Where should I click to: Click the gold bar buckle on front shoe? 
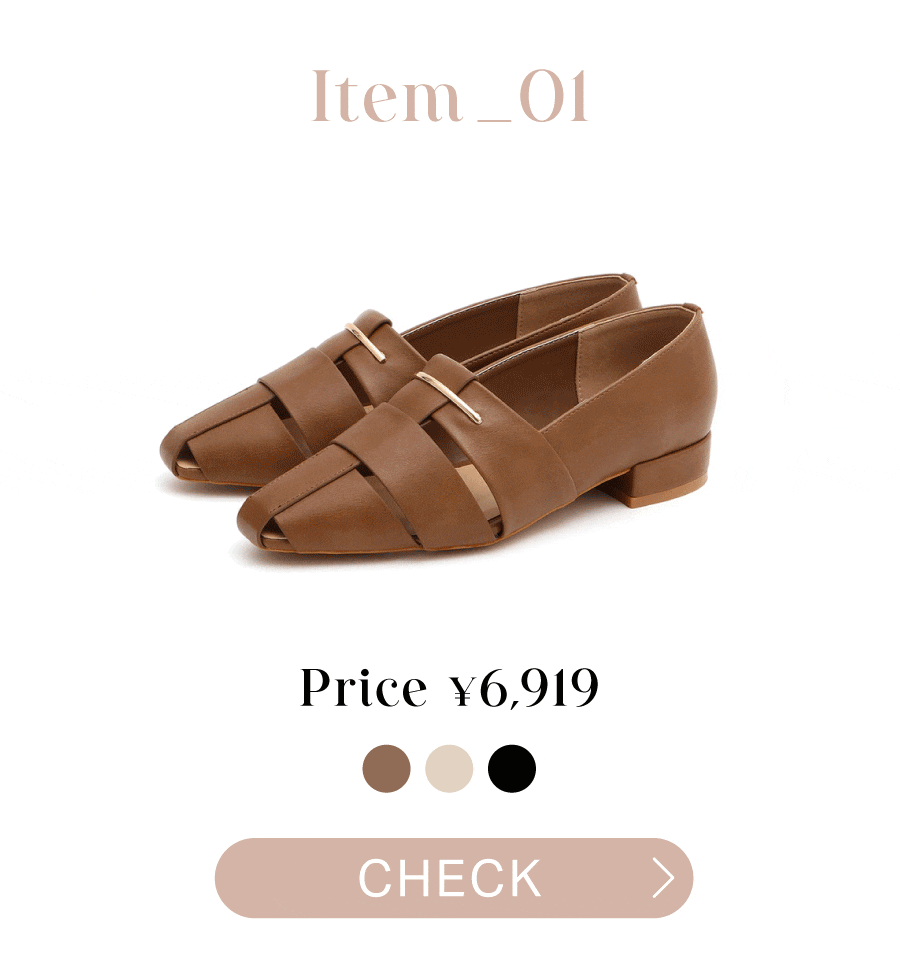click(x=449, y=397)
